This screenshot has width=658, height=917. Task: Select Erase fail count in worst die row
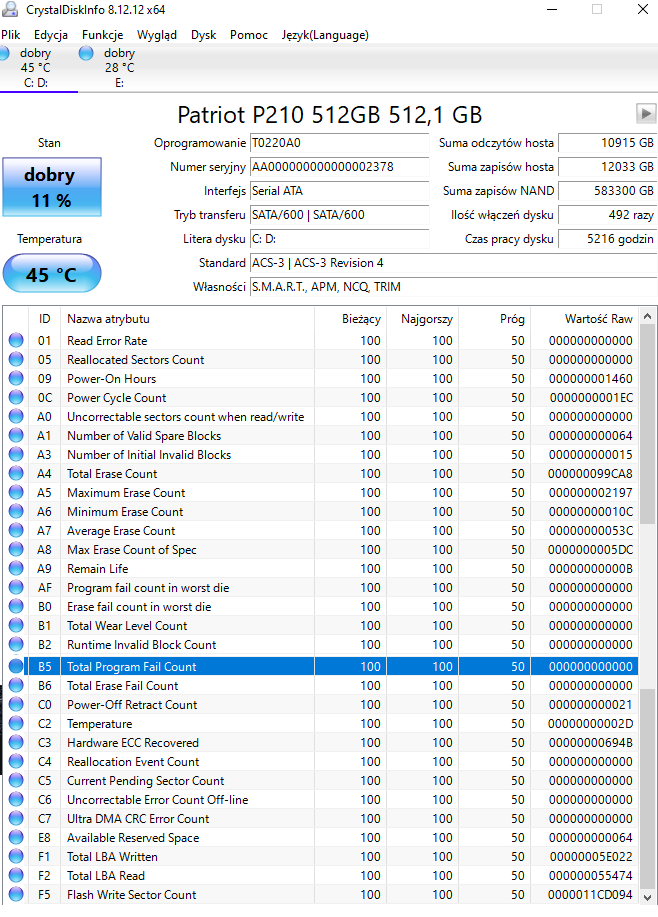click(x=321, y=606)
